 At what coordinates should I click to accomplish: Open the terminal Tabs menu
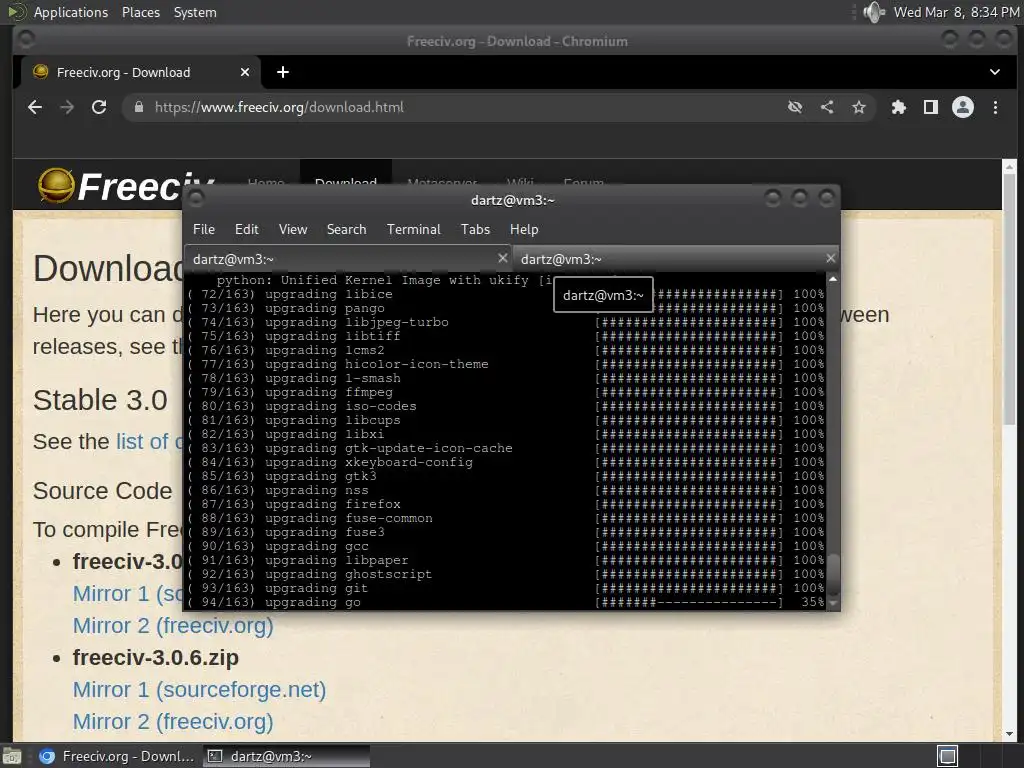tap(475, 229)
